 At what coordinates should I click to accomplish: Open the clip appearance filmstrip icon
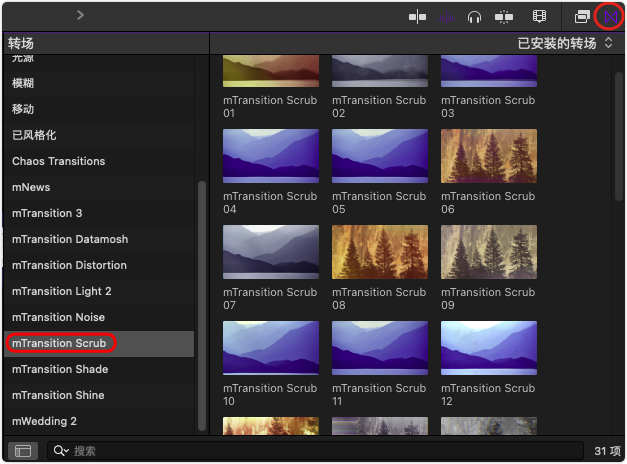coord(539,17)
